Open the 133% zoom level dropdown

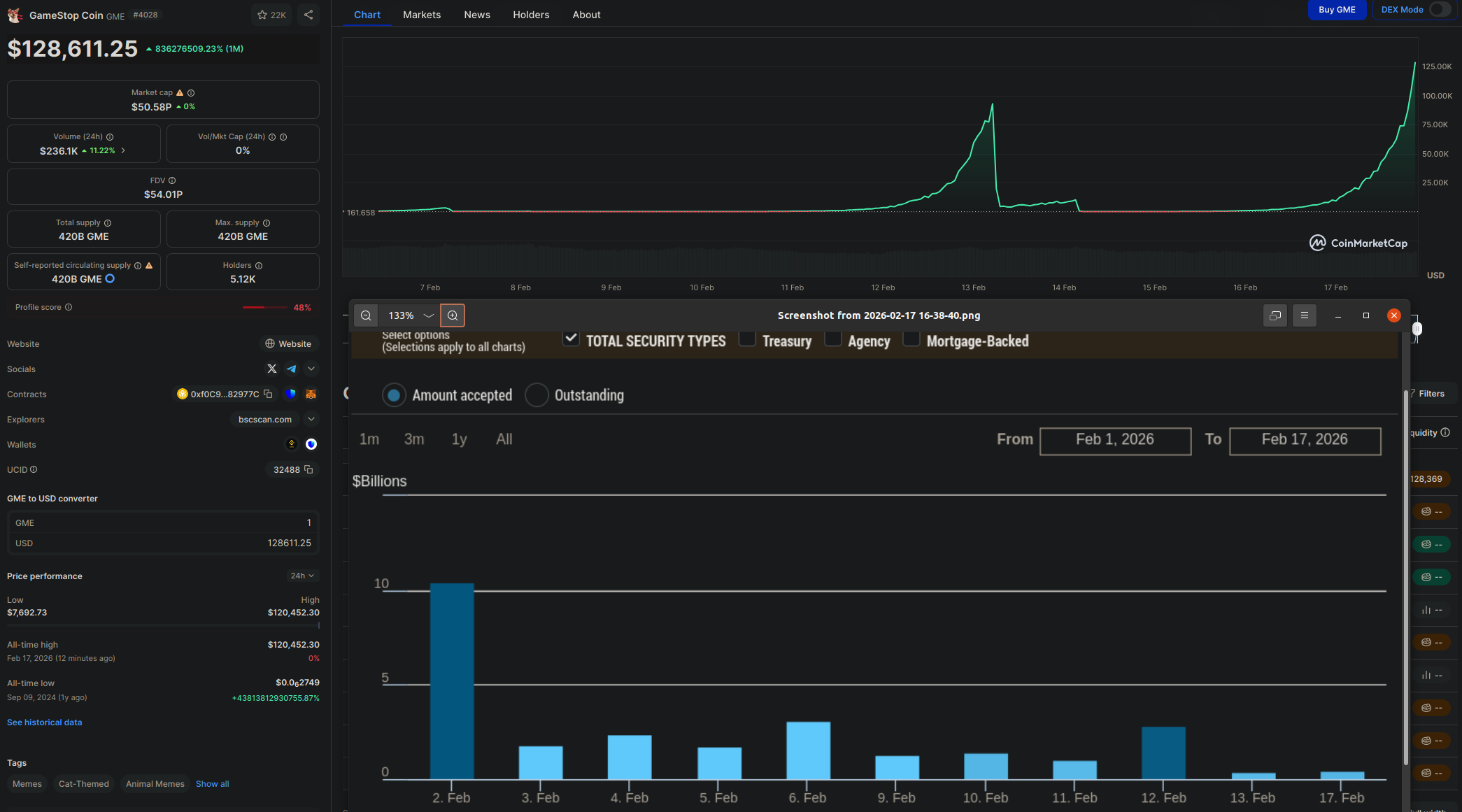point(428,315)
